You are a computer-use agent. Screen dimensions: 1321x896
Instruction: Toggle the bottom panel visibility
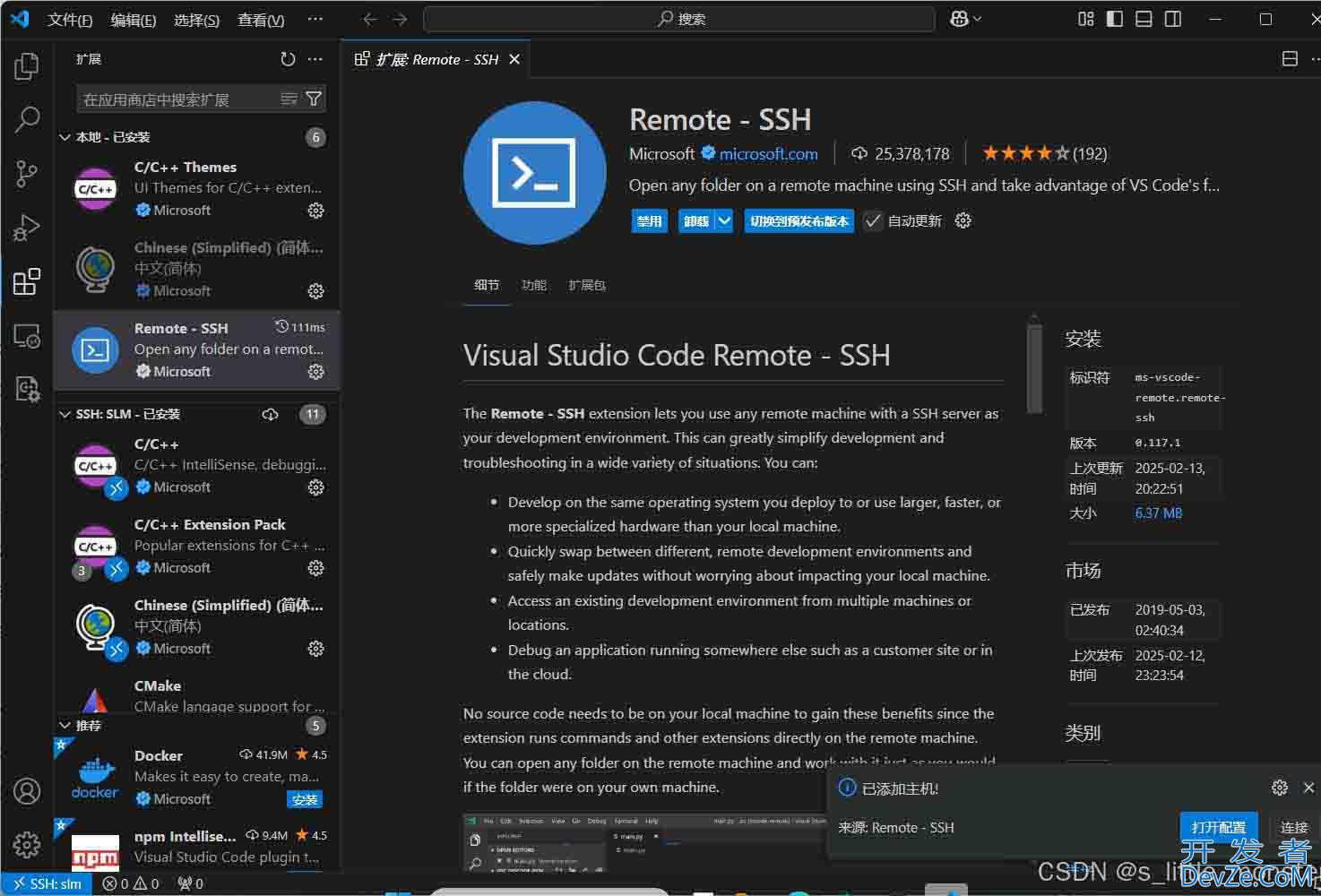pyautogui.click(x=1144, y=19)
